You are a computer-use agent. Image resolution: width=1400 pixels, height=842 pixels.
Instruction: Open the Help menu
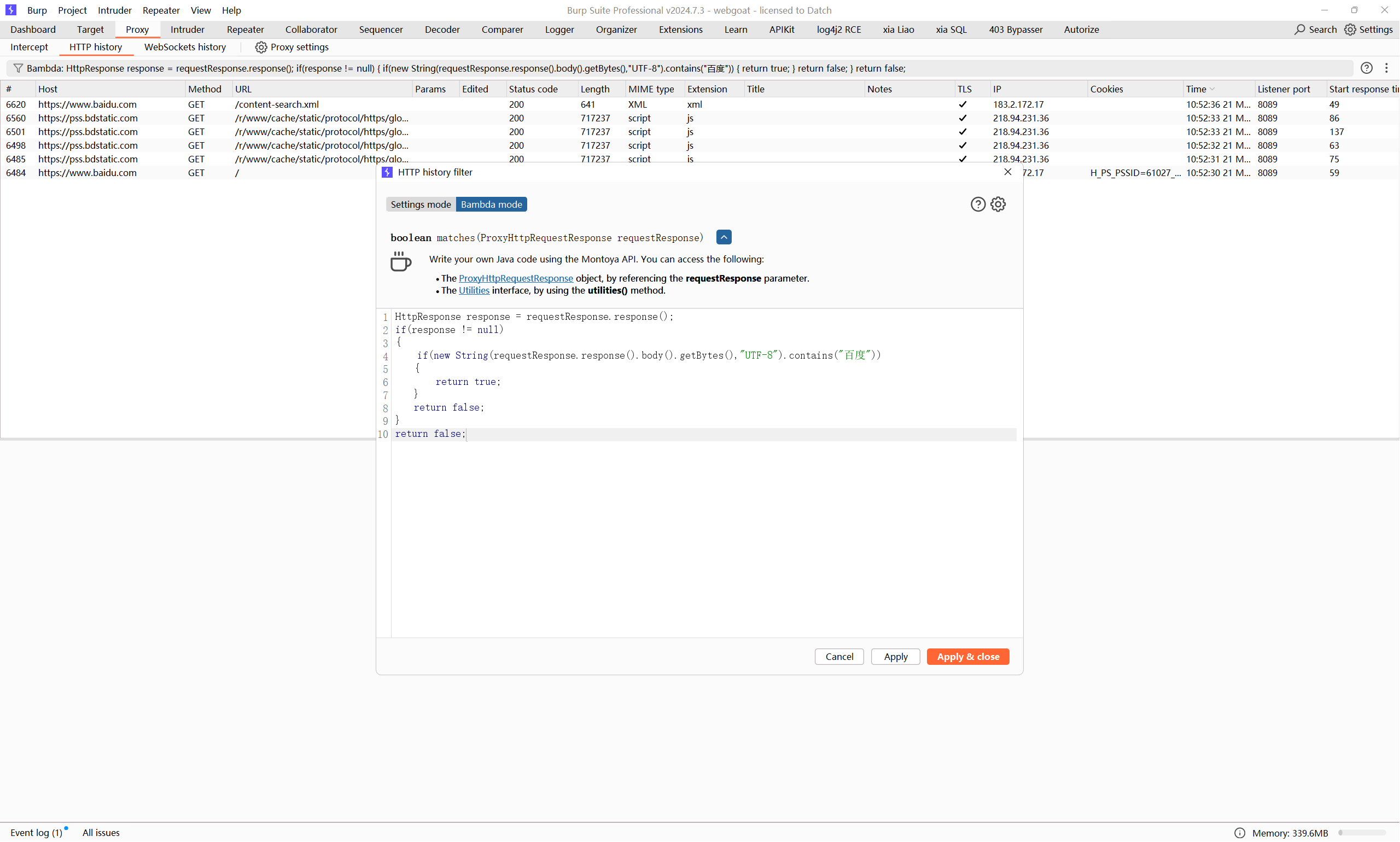pos(231,10)
